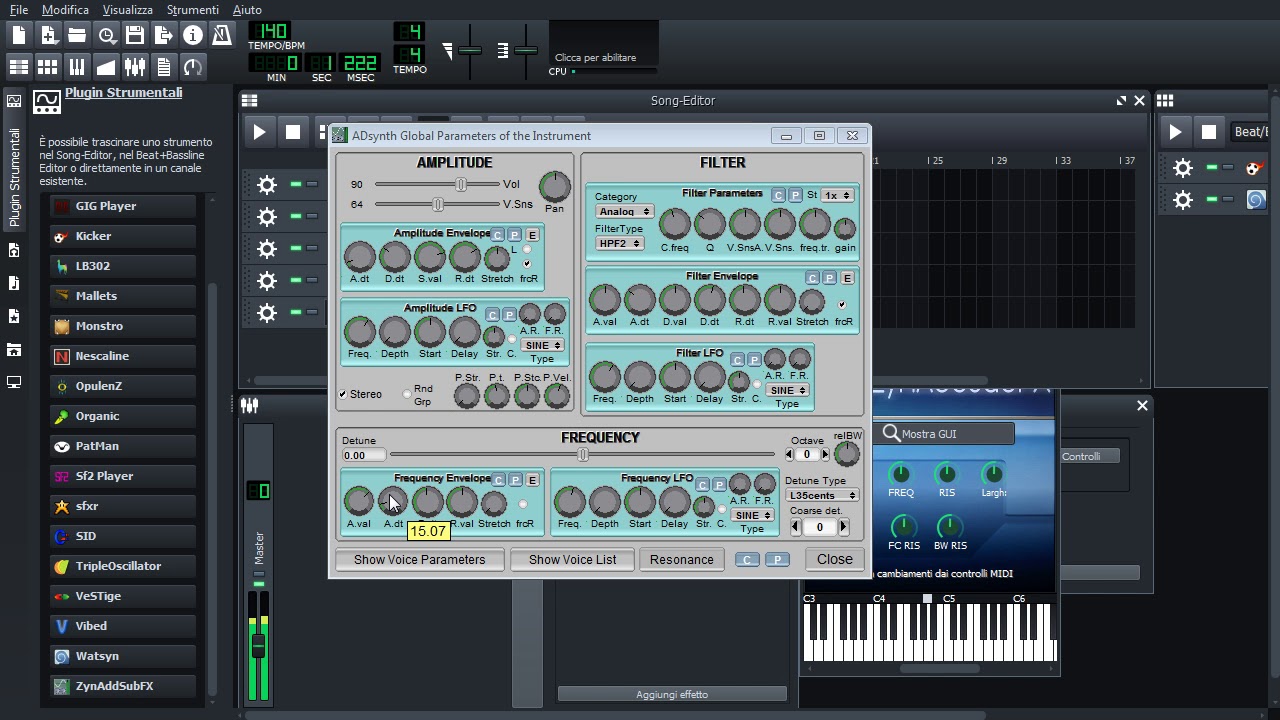Click the Amplitude Envelope E button
The image size is (1280, 720).
[532, 235]
